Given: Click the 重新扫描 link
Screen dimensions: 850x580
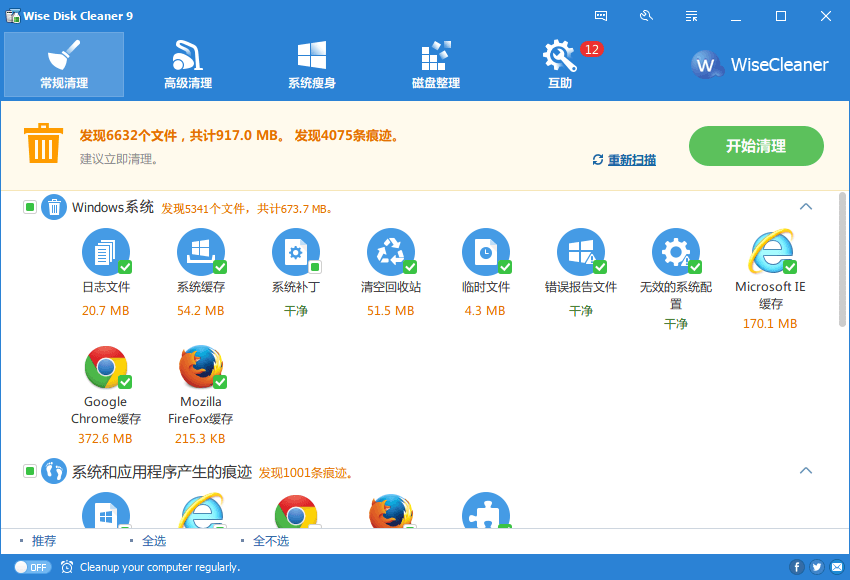Looking at the screenshot, I should [x=632, y=160].
